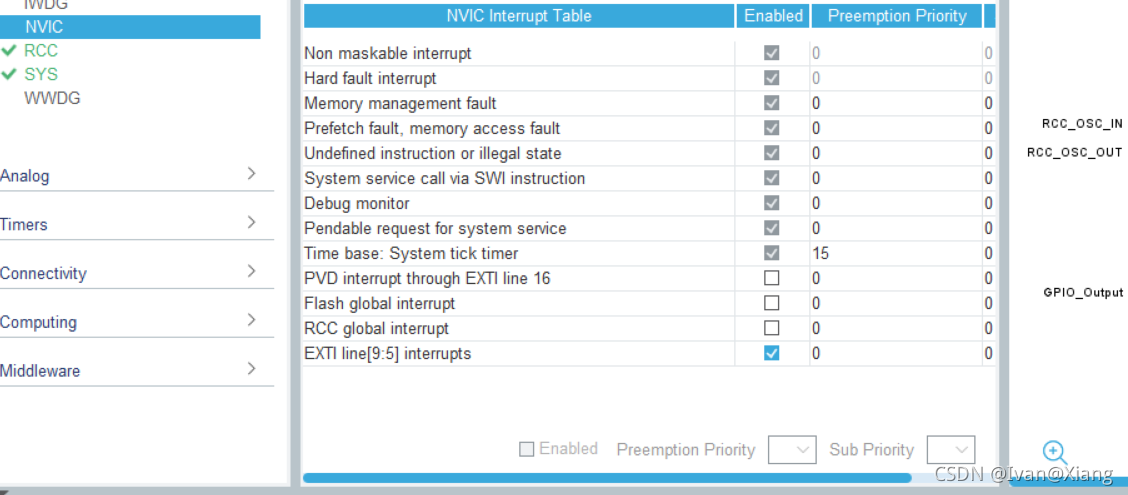Screen dimensions: 1128x495
Task: Toggle the bottom Enabled checkbox
Action: 527,449
